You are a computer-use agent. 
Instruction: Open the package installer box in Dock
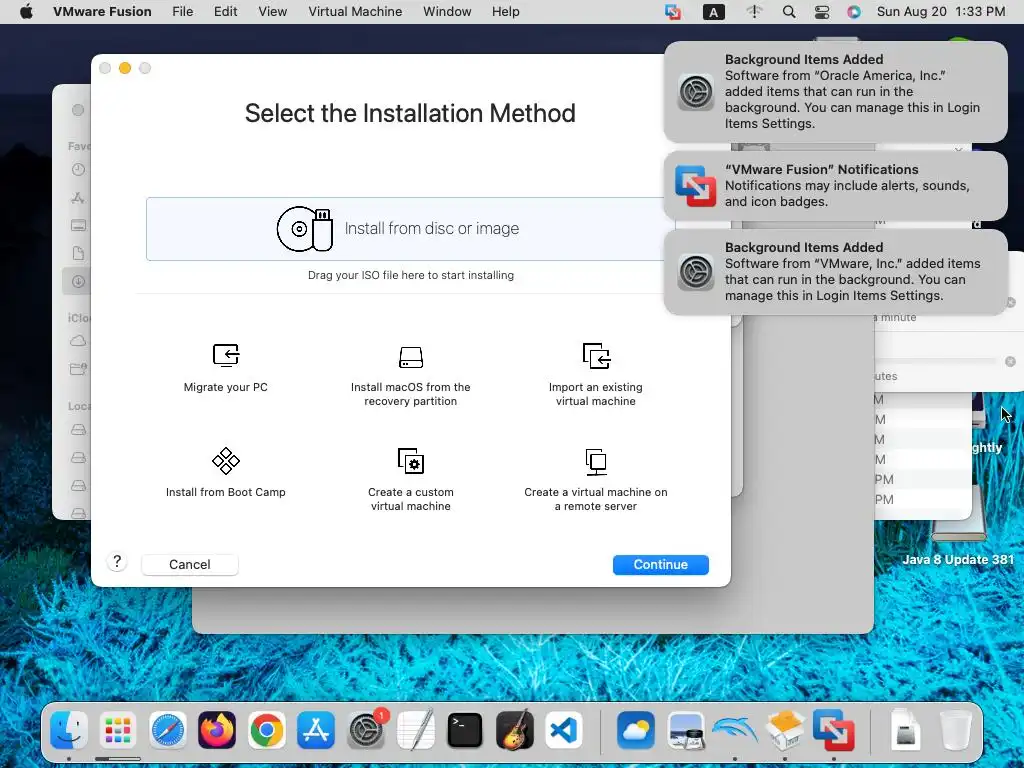tap(784, 729)
